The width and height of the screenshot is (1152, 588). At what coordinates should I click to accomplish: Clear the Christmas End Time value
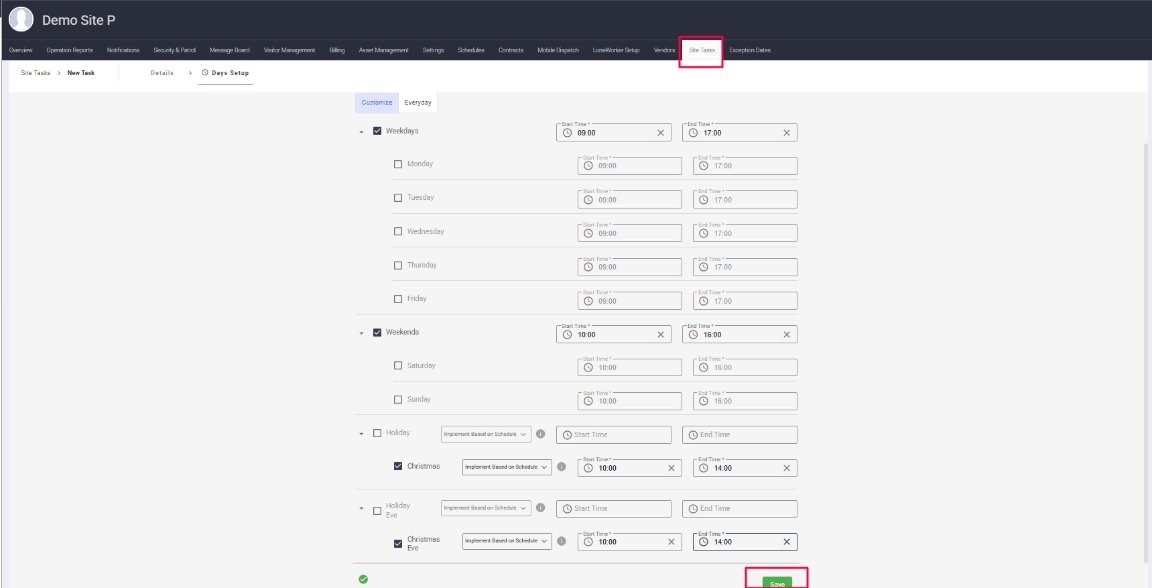[x=786, y=468]
